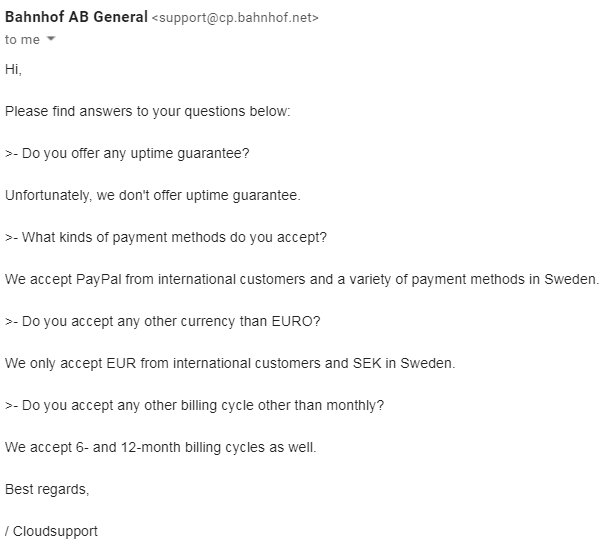This screenshot has height=543, width=602.
Task: Click the "/ Cloudsupport" signature
Action: [51, 531]
